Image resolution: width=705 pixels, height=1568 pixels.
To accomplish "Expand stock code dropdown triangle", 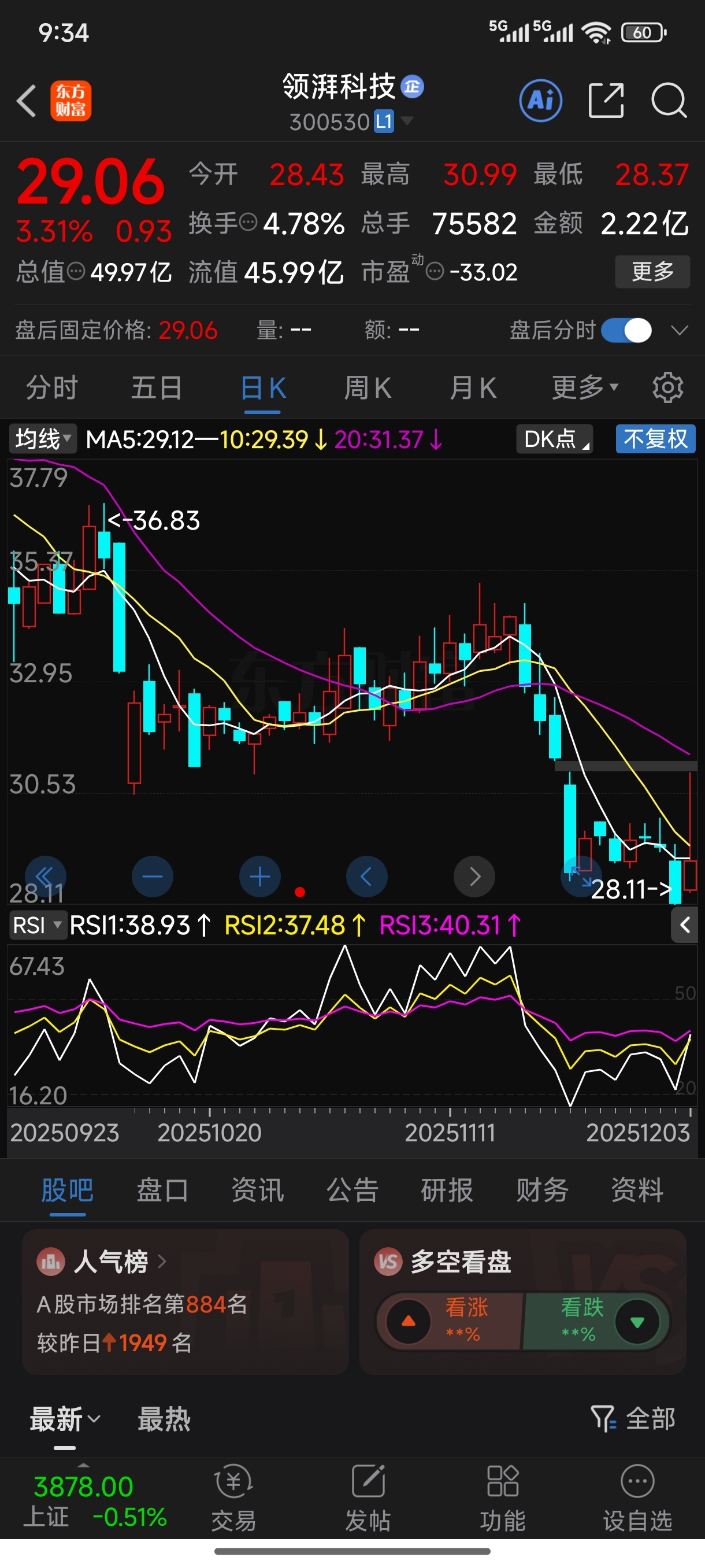I will (x=406, y=120).
